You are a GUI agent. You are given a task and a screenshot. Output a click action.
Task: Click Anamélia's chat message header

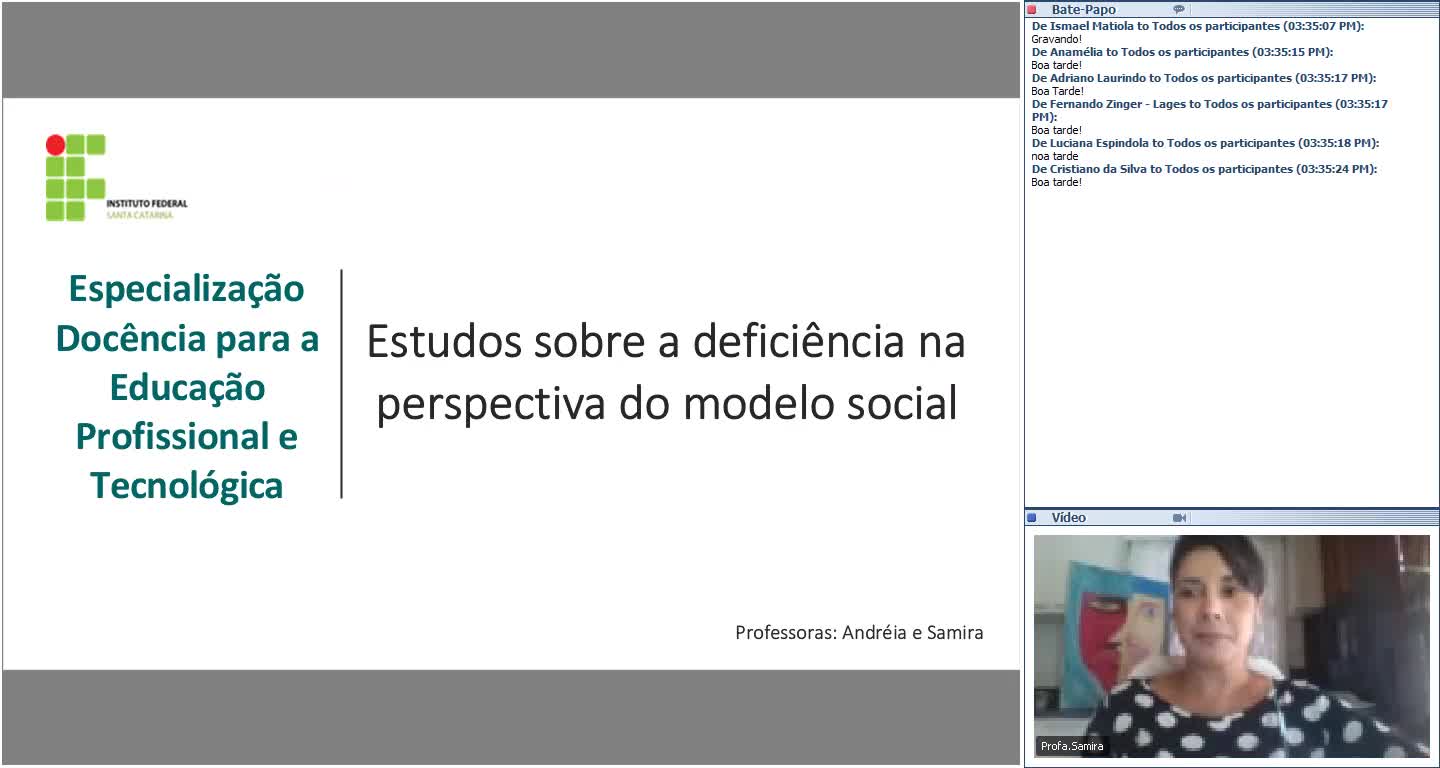click(1182, 52)
